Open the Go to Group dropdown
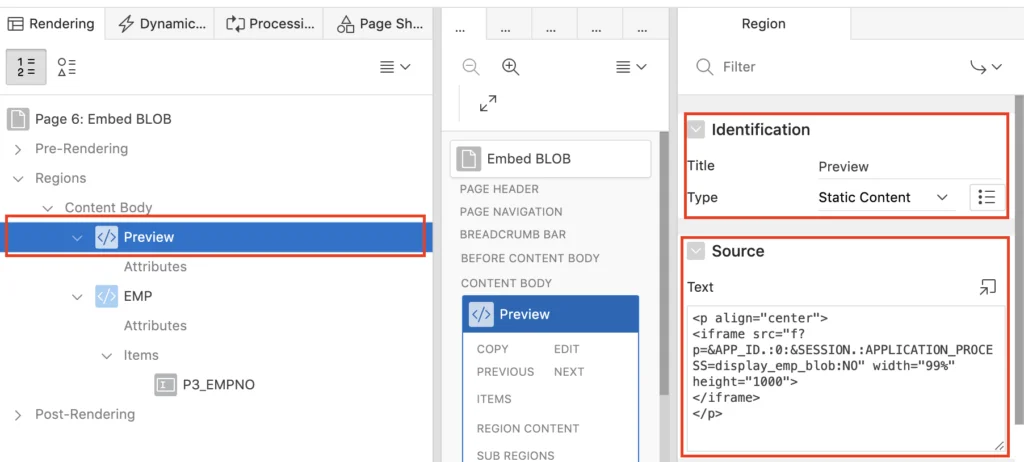Screen dimensions: 1024x462 [985, 67]
